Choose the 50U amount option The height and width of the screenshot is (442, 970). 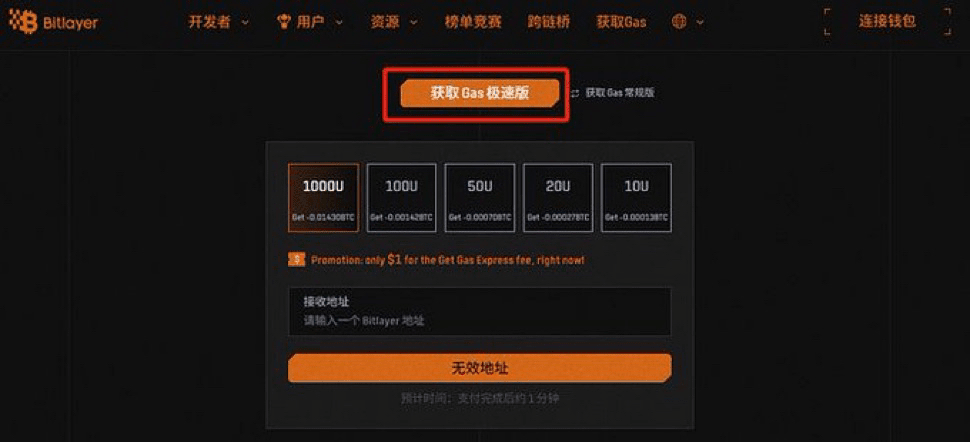tap(480, 198)
